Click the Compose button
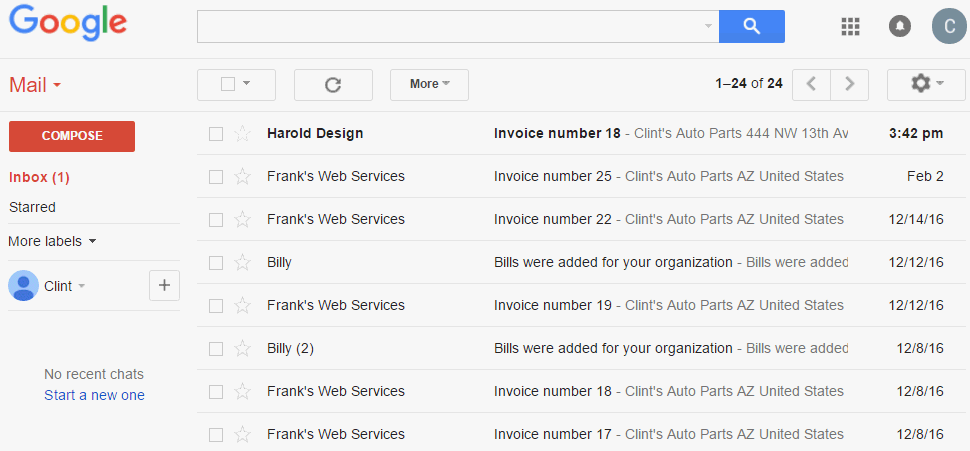Image resolution: width=970 pixels, height=451 pixels. point(72,136)
